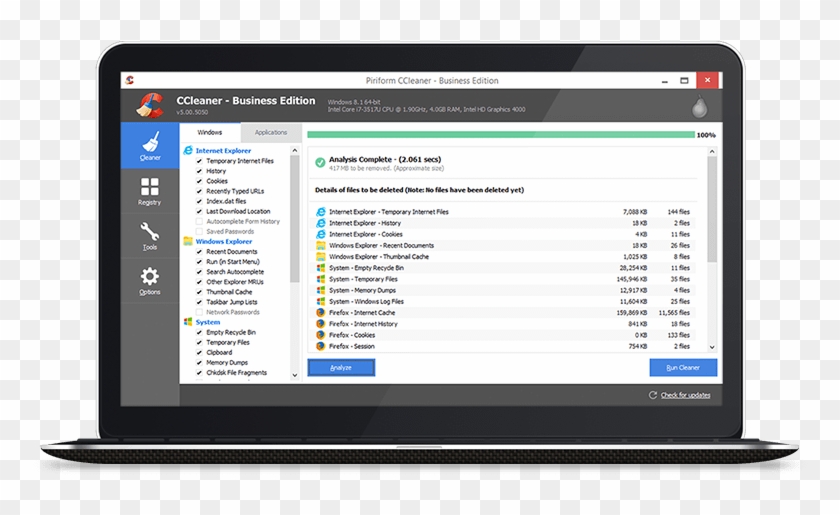Click Windows icon beside System - Temporary Files

[x=320, y=279]
